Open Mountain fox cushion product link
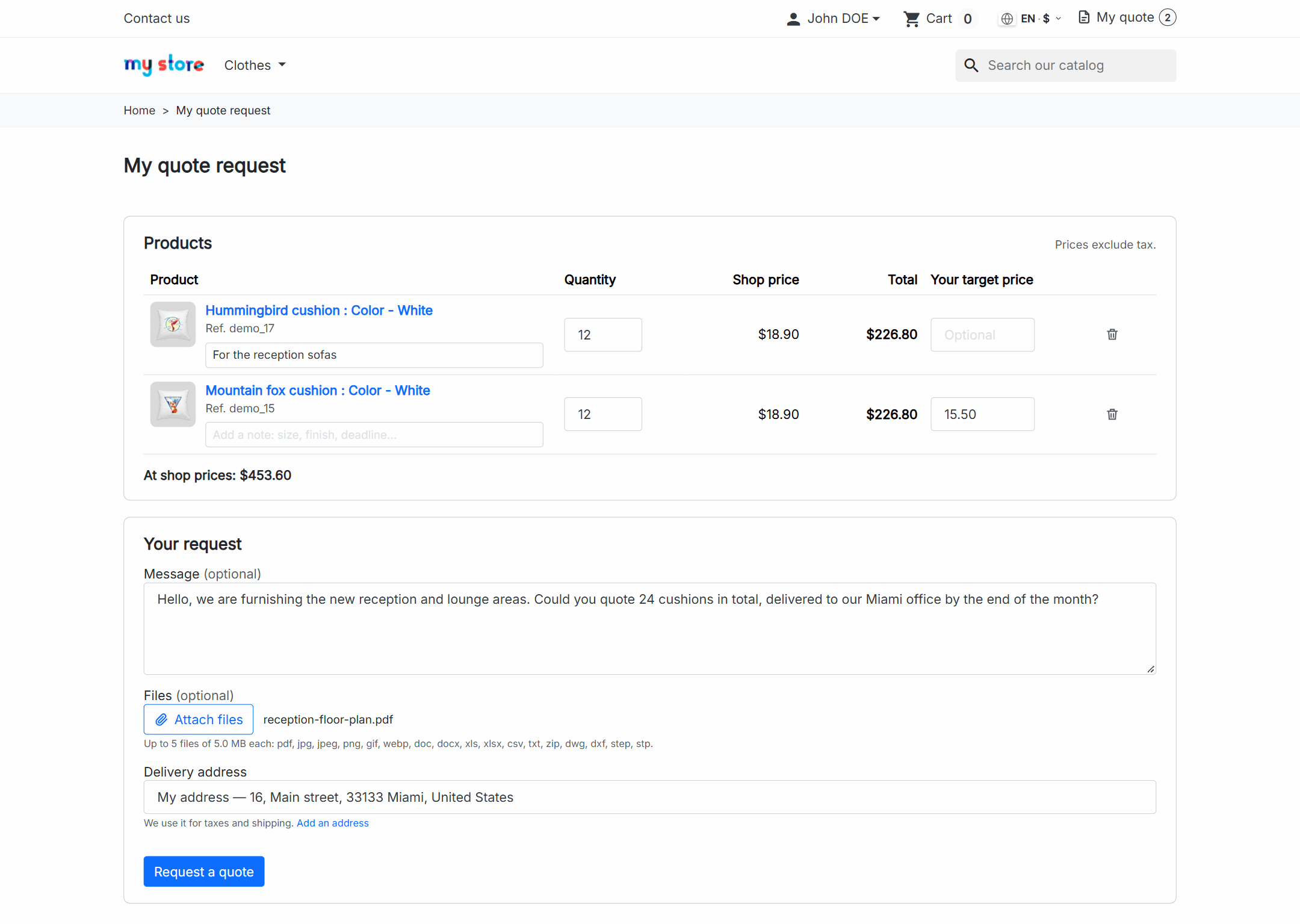Viewport: 1300px width, 924px height. (x=318, y=390)
